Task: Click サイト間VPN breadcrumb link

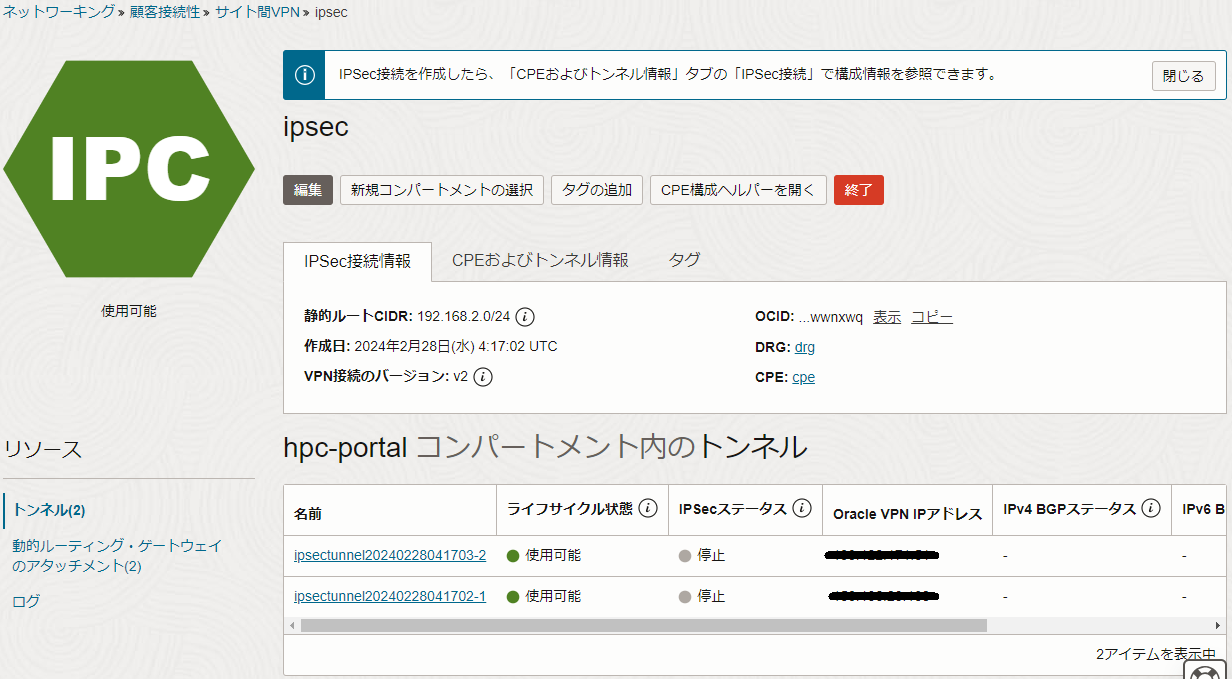Action: click(257, 12)
